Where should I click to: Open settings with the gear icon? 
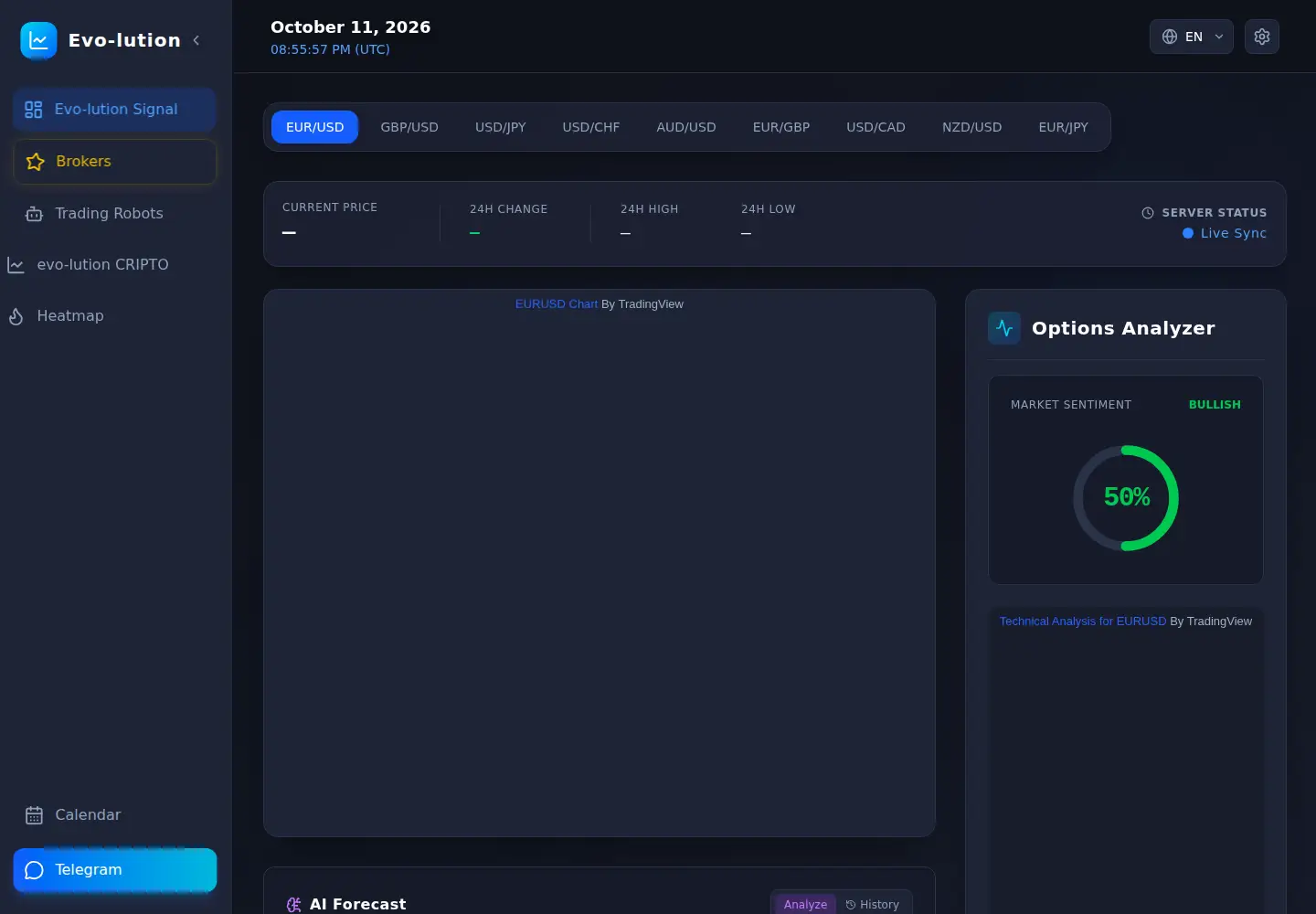tap(1262, 37)
